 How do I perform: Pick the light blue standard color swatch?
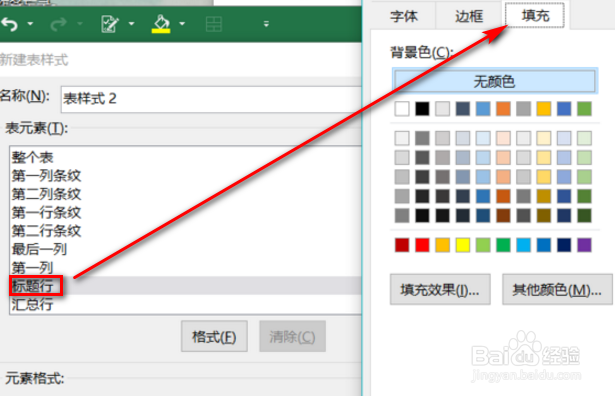coord(524,245)
